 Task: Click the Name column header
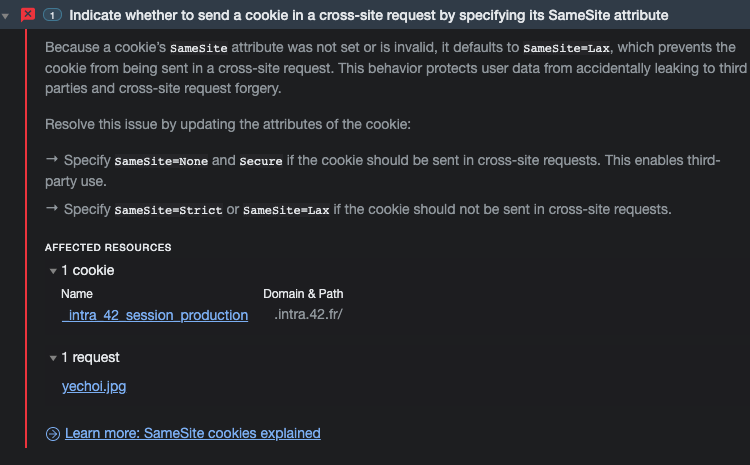76,294
